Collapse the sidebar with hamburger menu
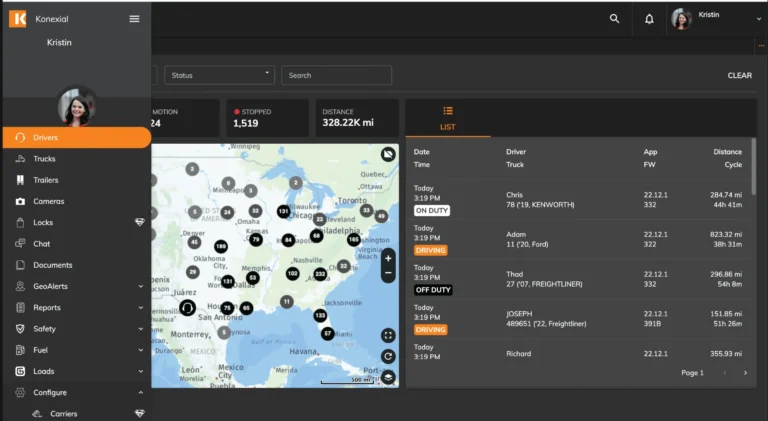This screenshot has width=768, height=421. (134, 18)
